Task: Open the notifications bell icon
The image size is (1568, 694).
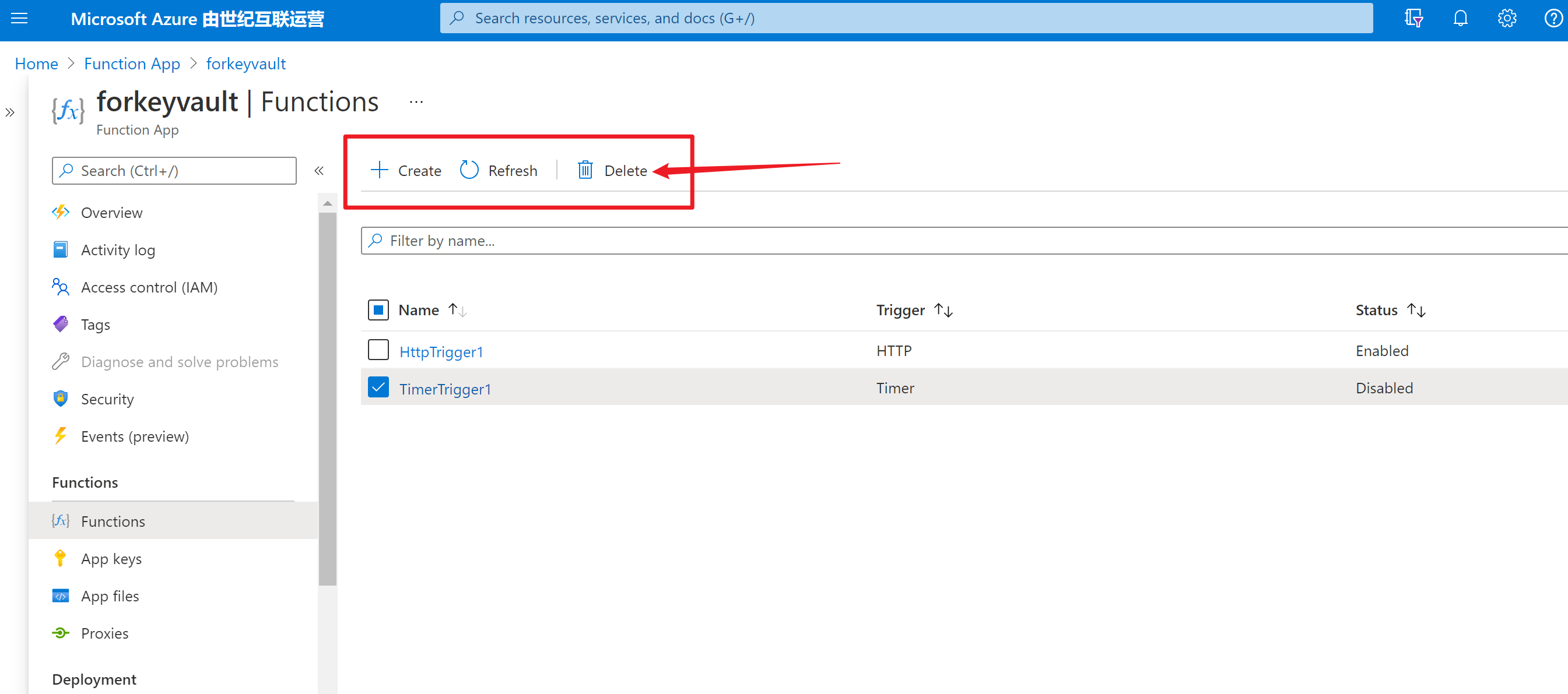Action: 1460,18
